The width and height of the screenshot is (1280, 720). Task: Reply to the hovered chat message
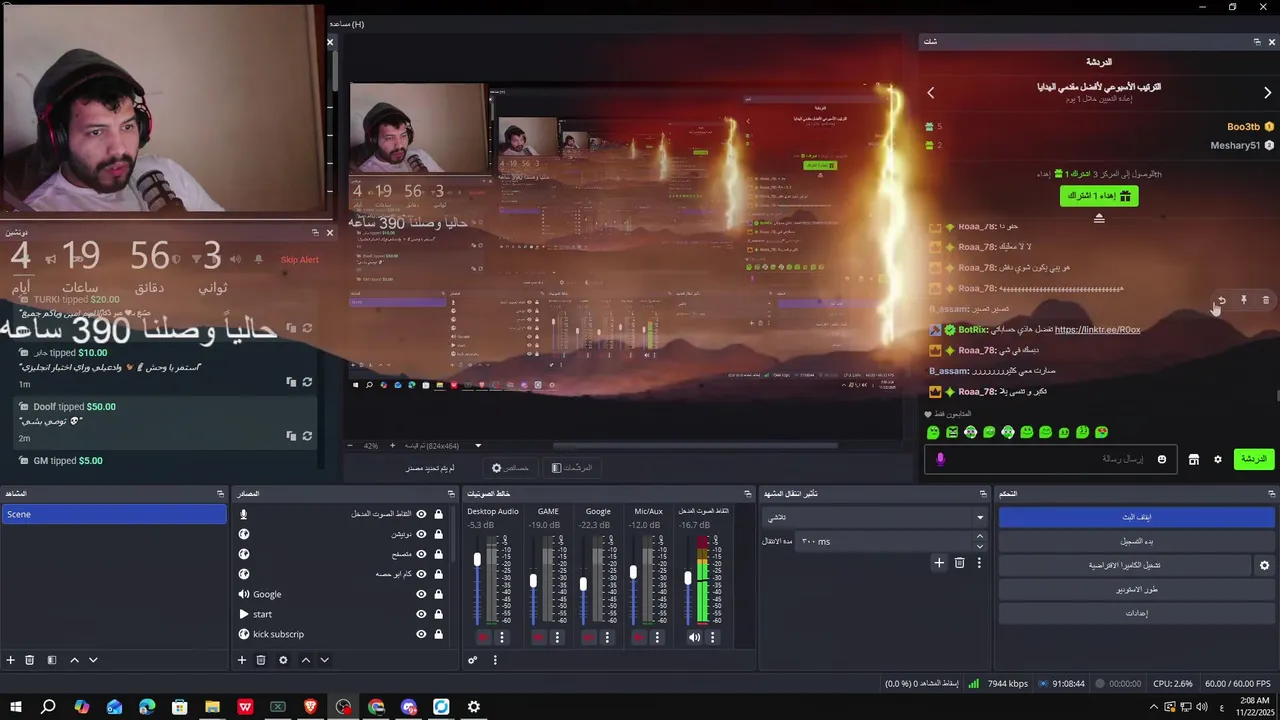[1221, 300]
